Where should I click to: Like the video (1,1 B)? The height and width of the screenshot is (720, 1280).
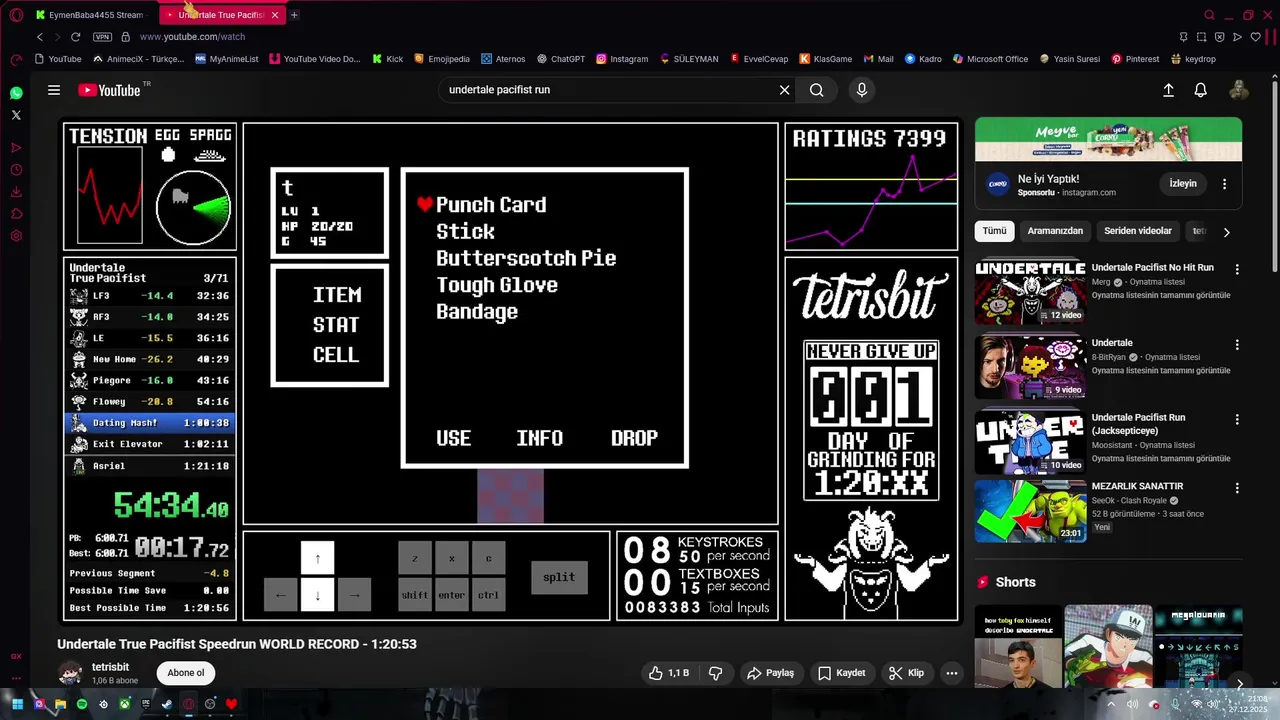pyautogui.click(x=669, y=673)
